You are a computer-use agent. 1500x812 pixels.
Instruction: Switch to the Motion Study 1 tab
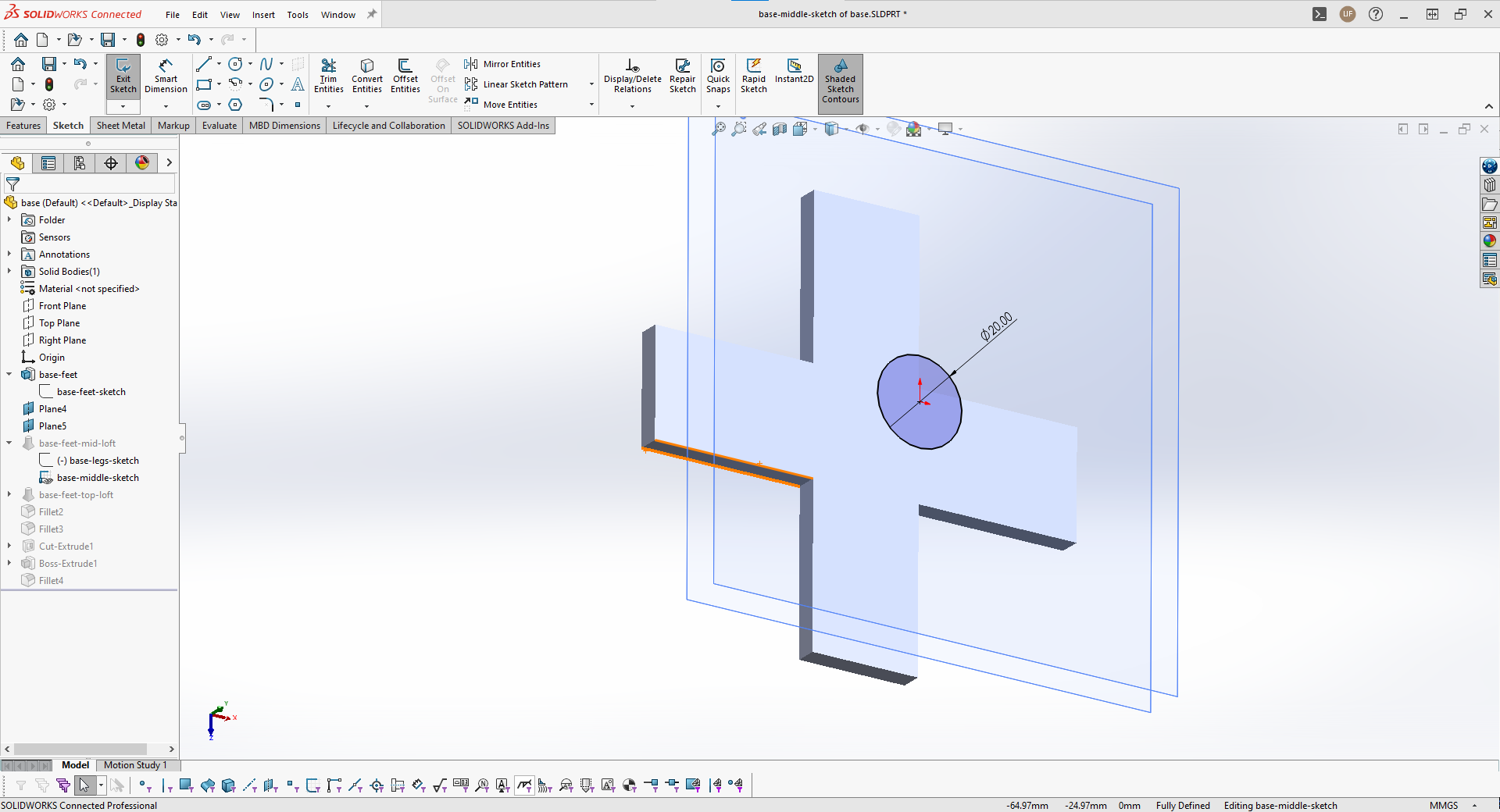click(x=135, y=765)
